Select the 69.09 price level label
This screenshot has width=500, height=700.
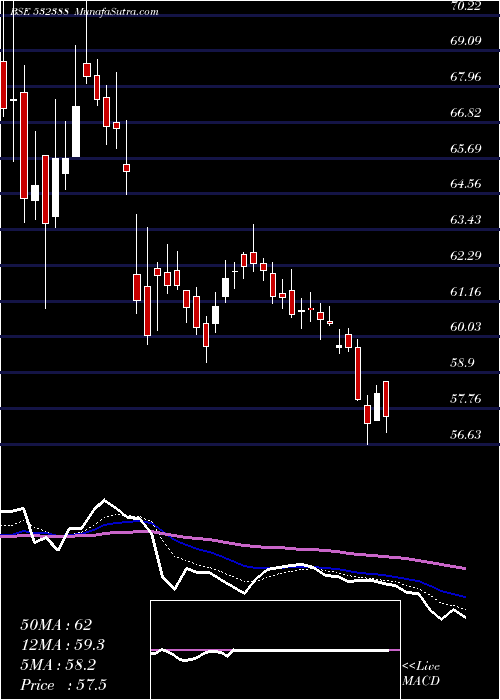click(x=464, y=41)
